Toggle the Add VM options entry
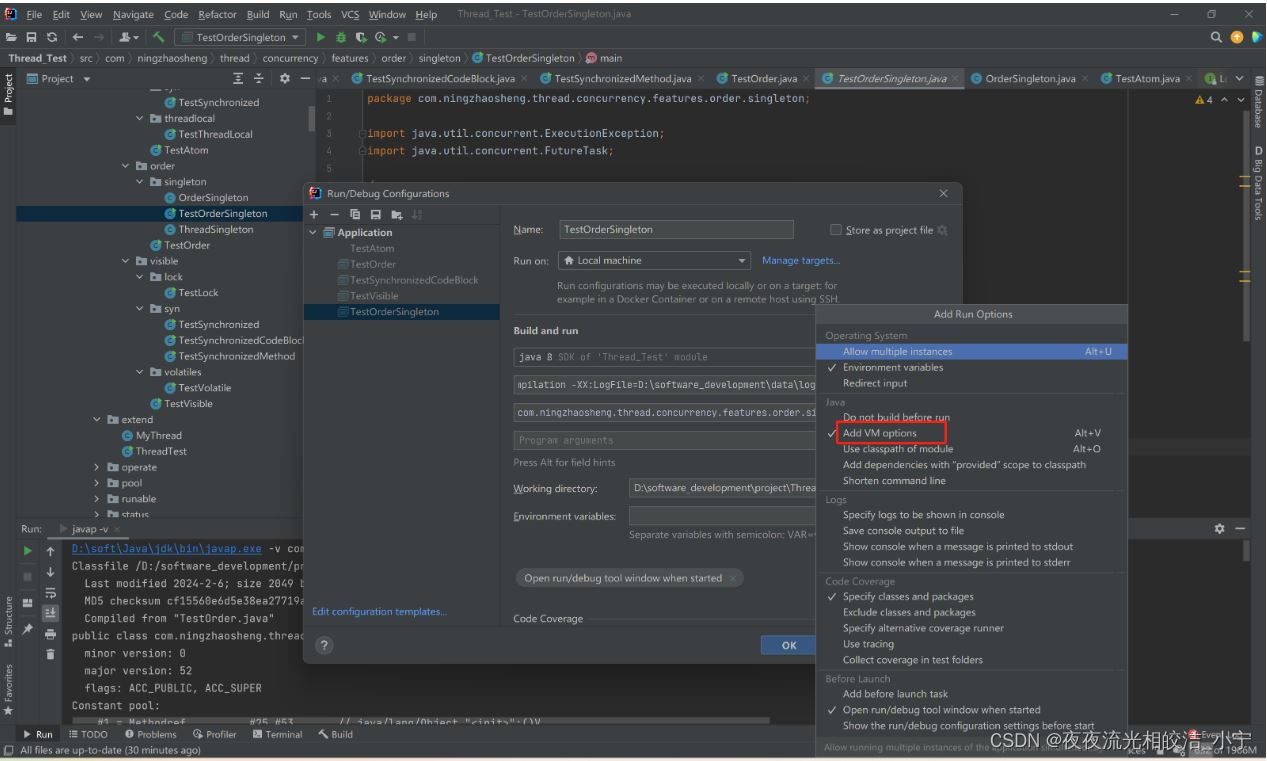The image size is (1267, 761). pos(879,433)
